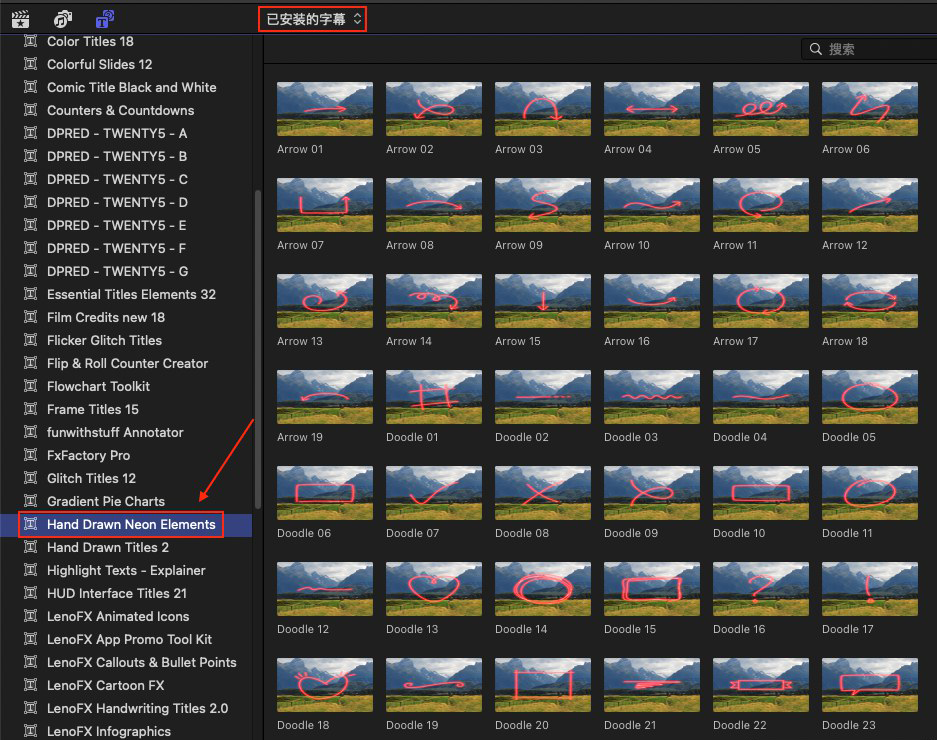Select the Doodle 01 thumbnail
Viewport: 937px width, 740px height.
pos(434,397)
